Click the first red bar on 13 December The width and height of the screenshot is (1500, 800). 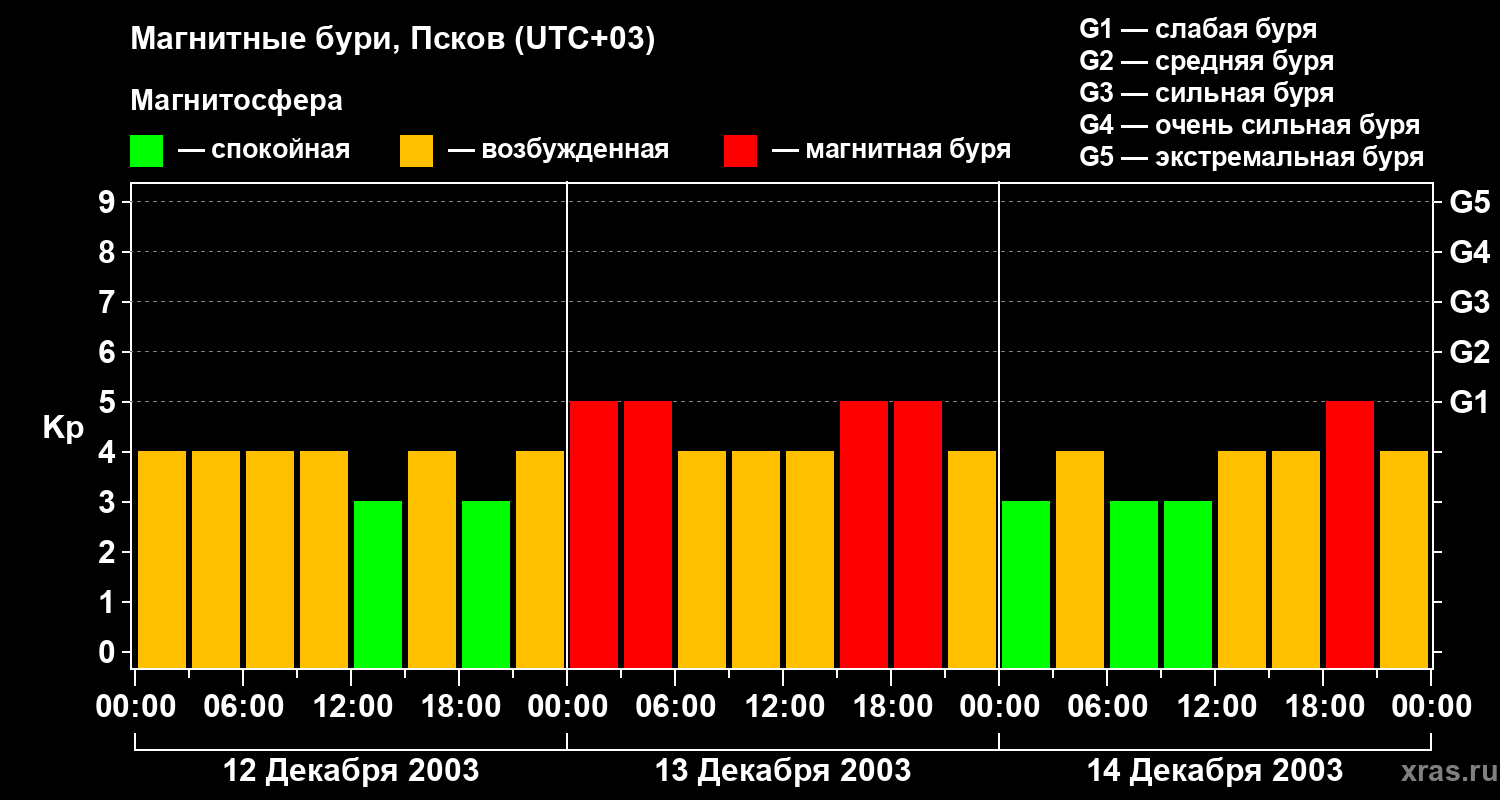click(594, 534)
